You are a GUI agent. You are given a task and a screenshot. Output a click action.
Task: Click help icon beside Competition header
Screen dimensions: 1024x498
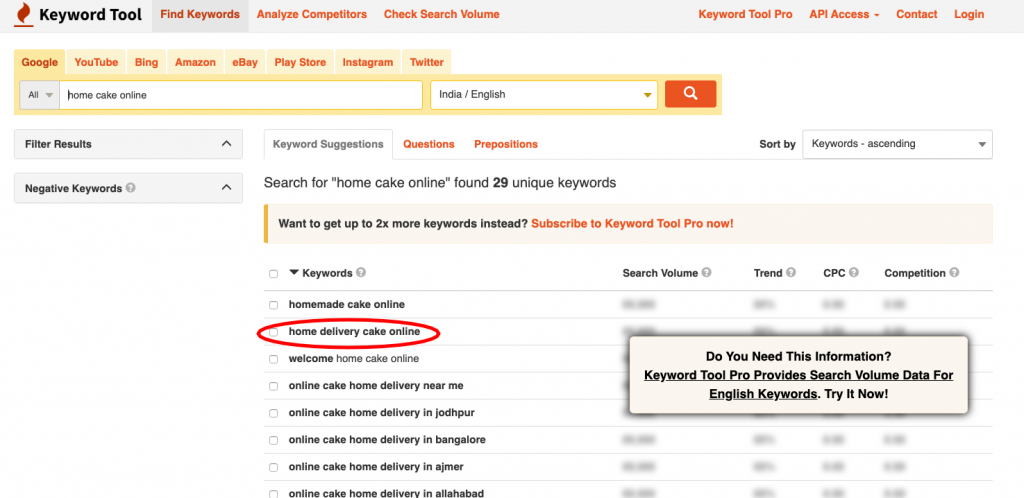pos(954,273)
